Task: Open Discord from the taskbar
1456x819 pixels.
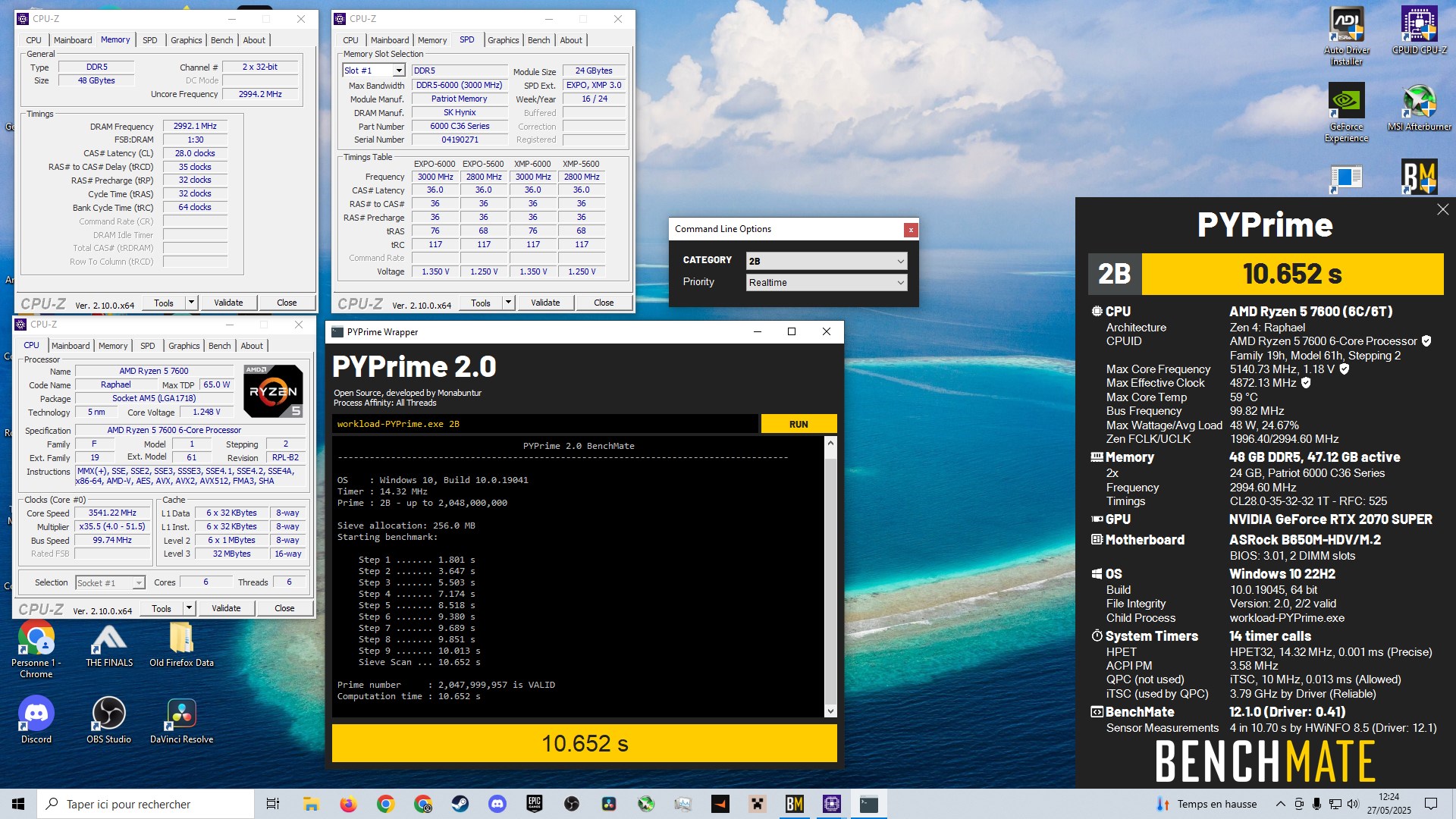Action: (x=497, y=804)
